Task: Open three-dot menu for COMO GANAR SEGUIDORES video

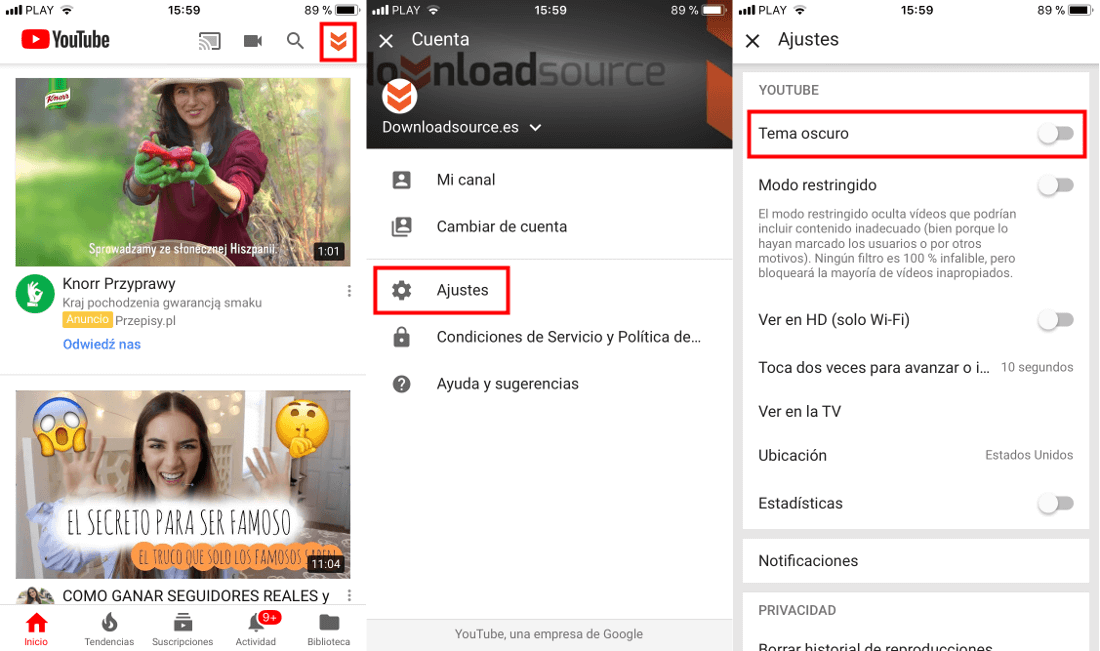Action: coord(349,596)
